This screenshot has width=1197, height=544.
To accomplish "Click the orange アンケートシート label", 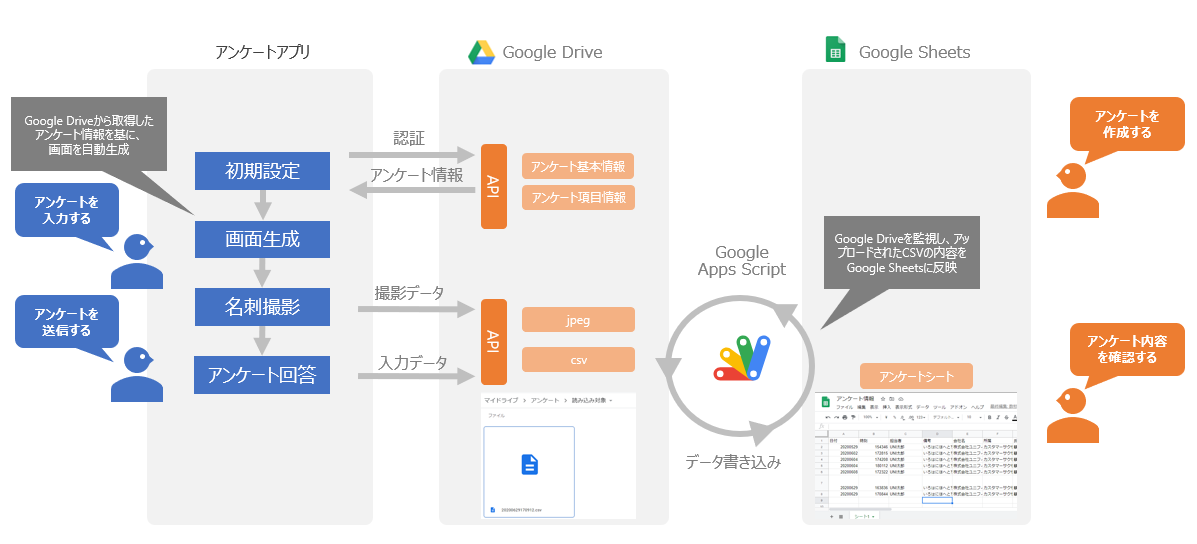I will pos(916,376).
